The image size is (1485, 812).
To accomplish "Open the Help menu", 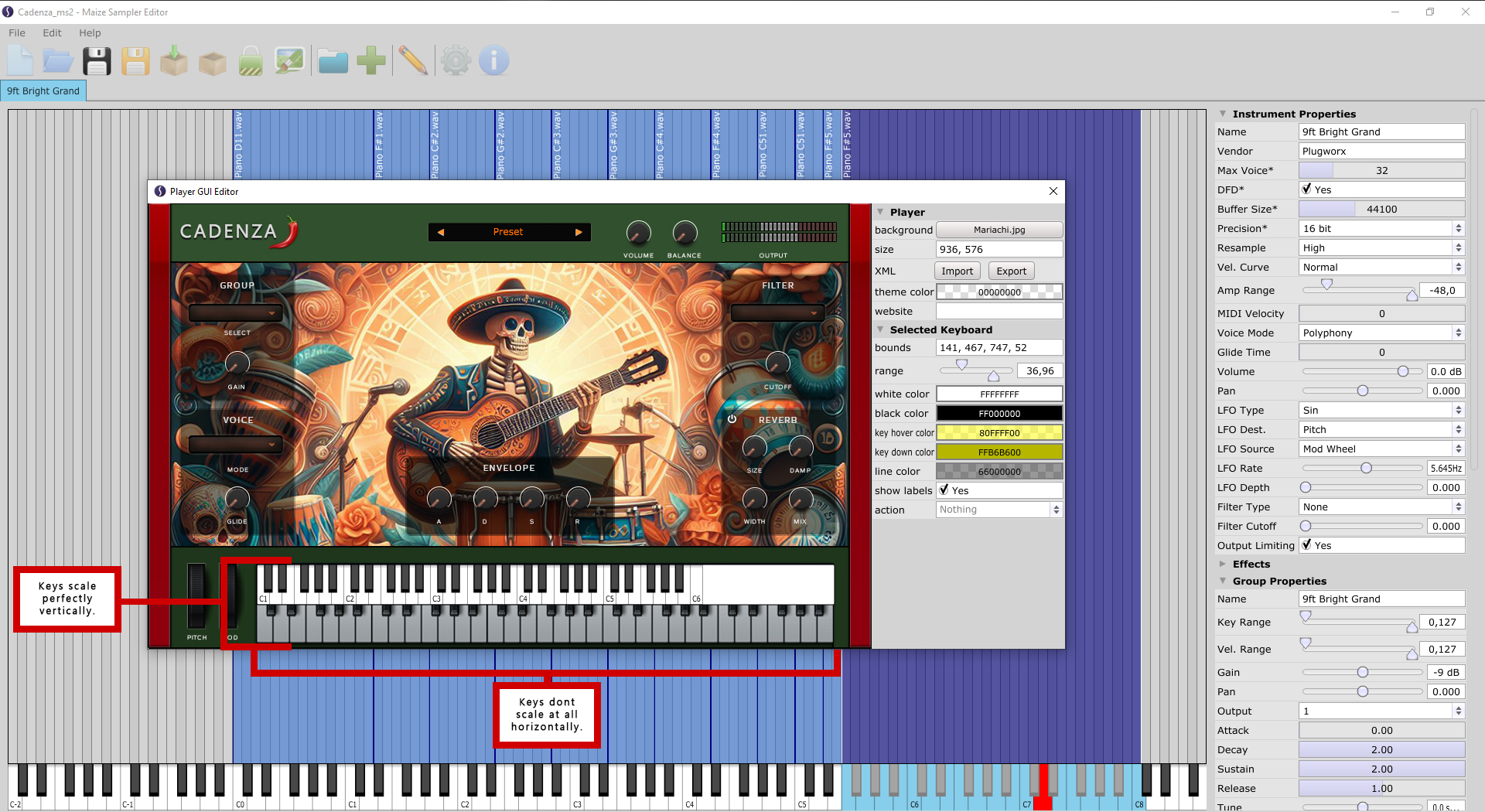I will pyautogui.click(x=90, y=32).
